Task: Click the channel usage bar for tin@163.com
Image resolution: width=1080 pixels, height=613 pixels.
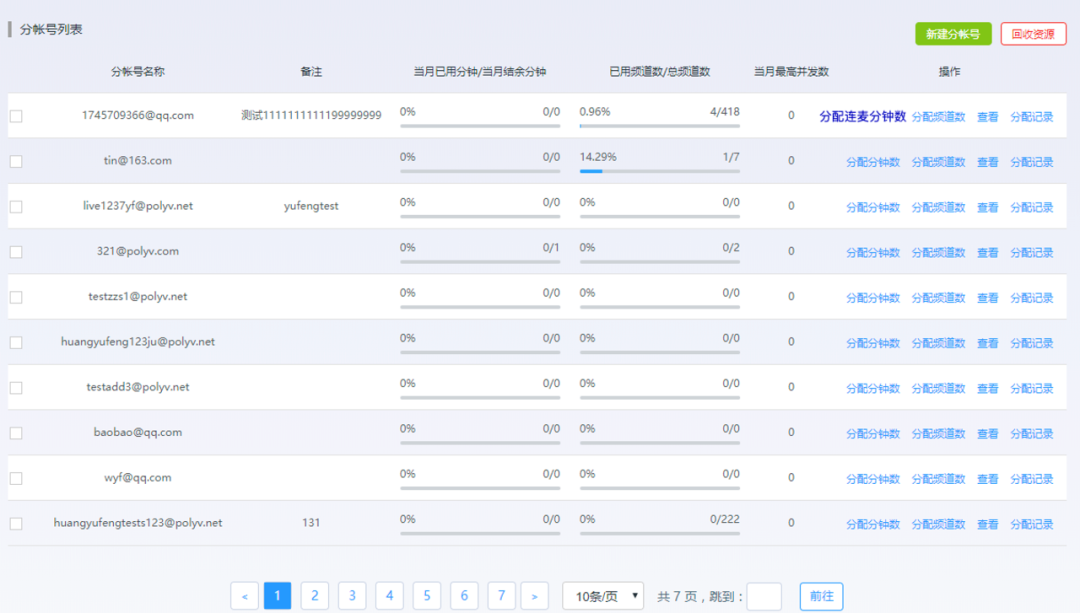Action: [659, 171]
